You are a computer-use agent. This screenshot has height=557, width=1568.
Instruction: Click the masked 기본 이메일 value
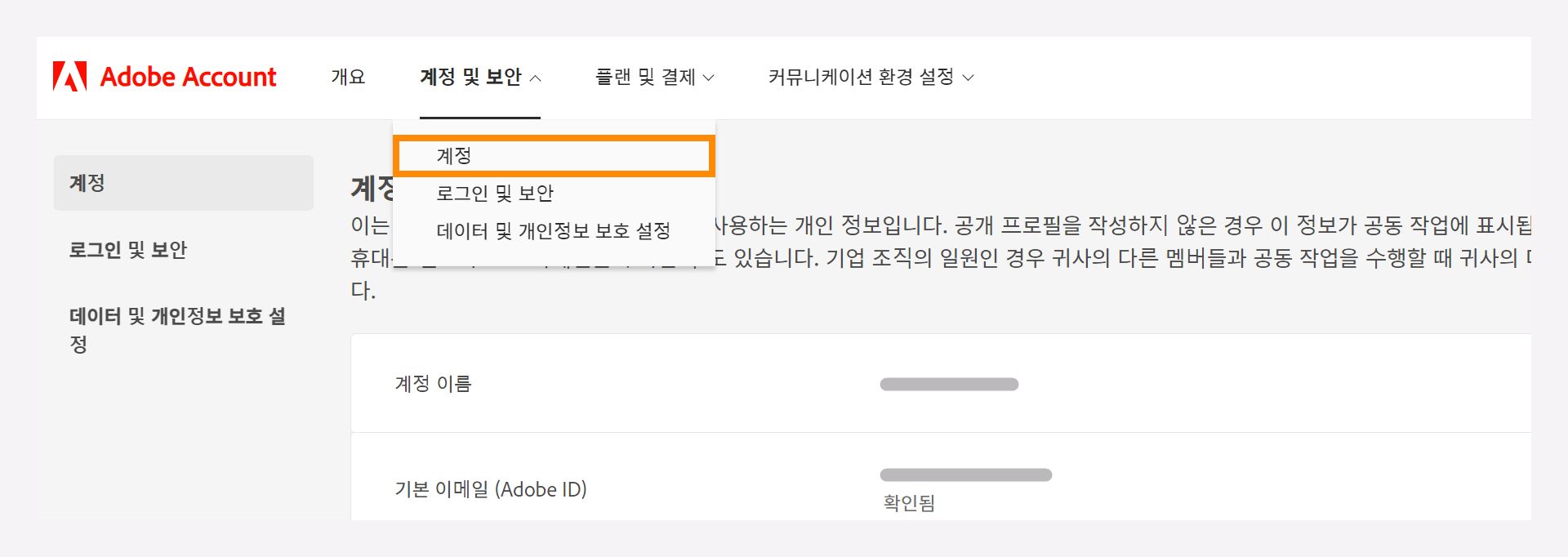click(x=964, y=475)
